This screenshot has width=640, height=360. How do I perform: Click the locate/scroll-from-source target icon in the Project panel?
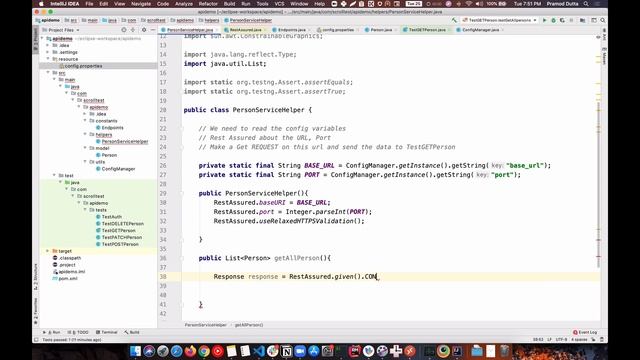pos(124,30)
